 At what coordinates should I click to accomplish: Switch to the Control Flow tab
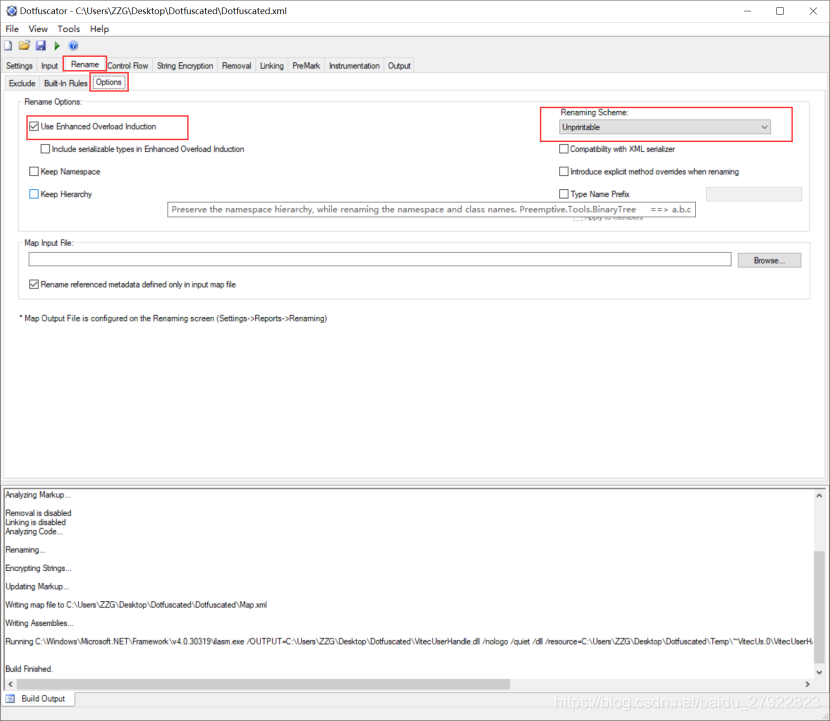tap(128, 66)
